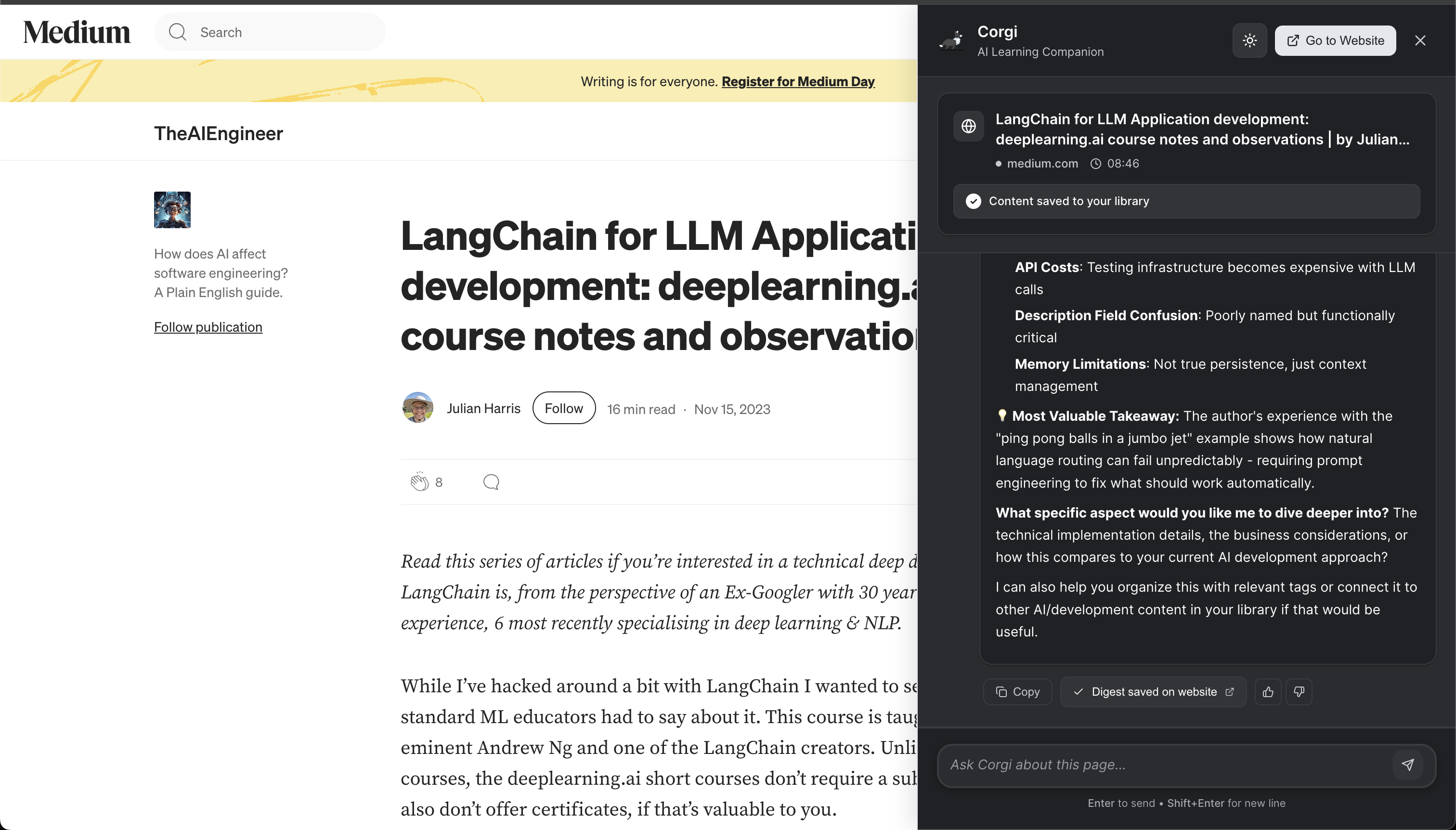The height and width of the screenshot is (830, 1456).
Task: Toggle Corgi light/dark theme
Action: pos(1249,40)
